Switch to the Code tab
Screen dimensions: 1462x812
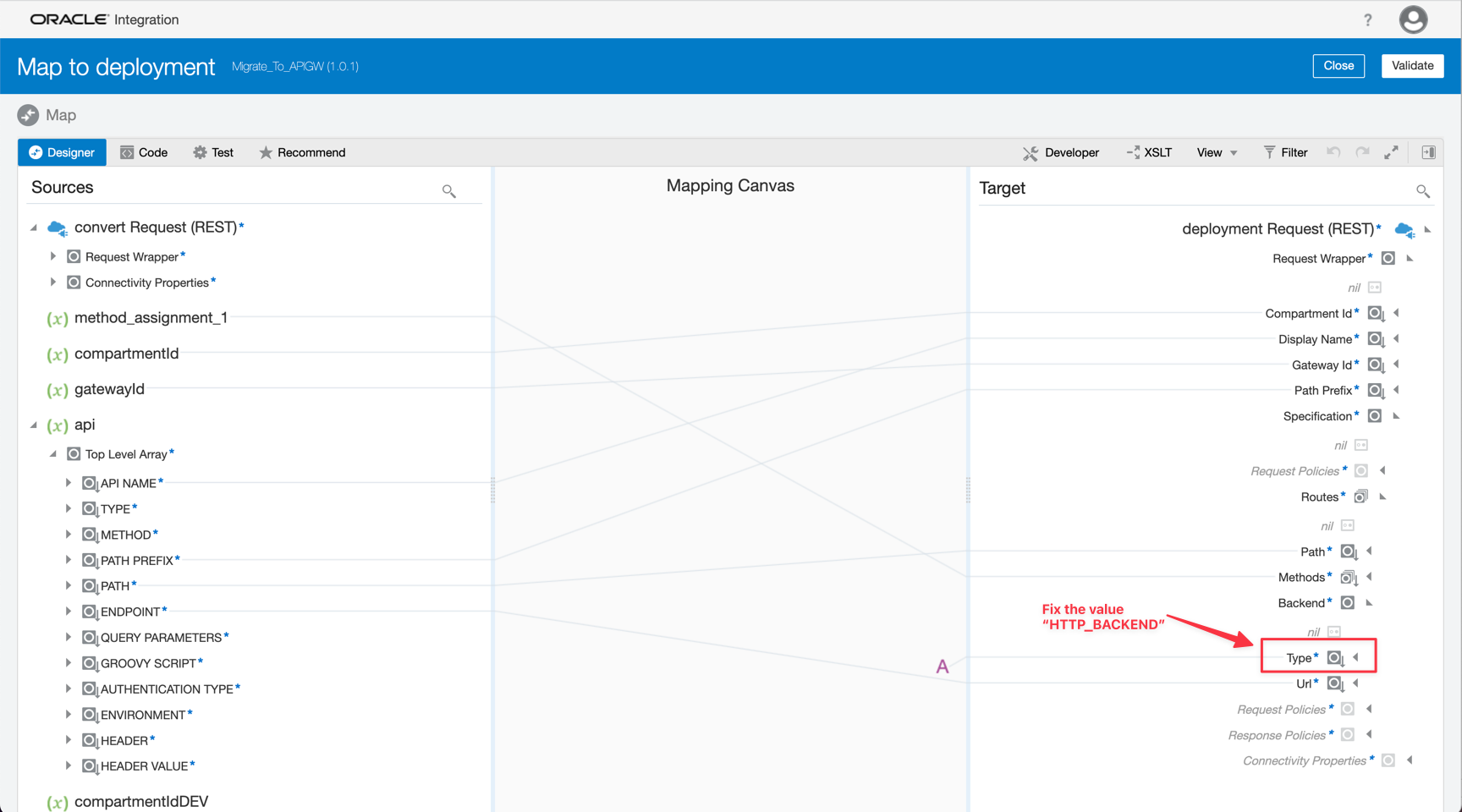144,152
